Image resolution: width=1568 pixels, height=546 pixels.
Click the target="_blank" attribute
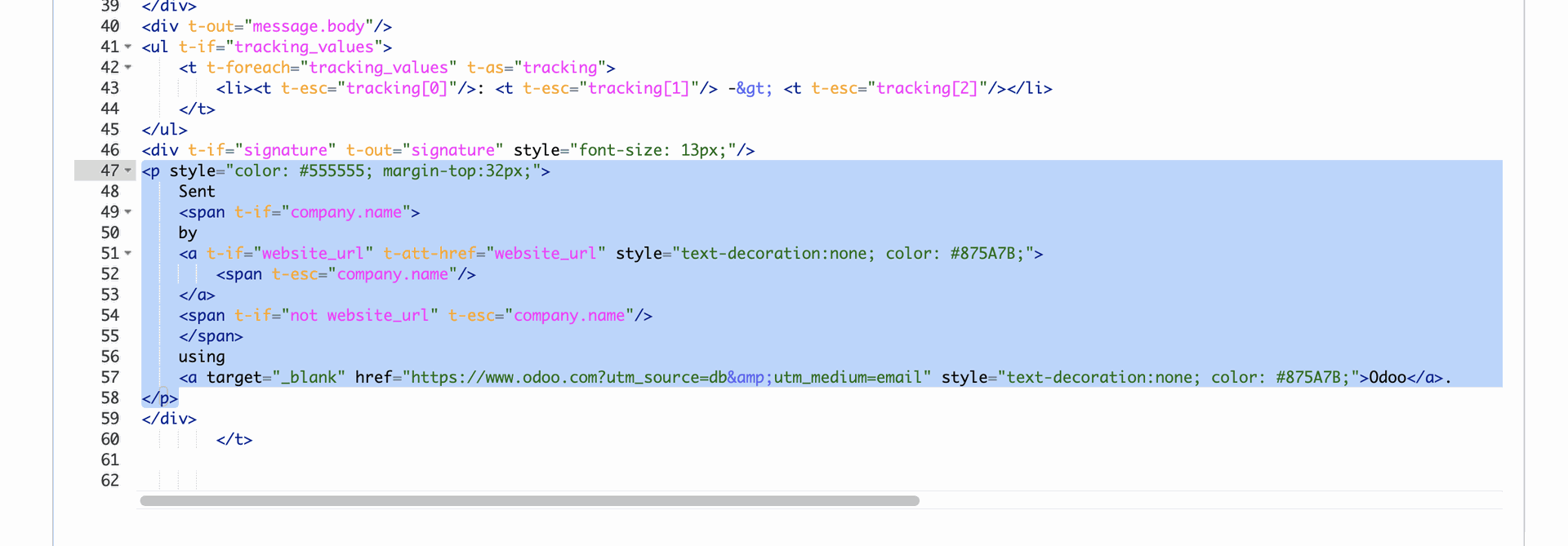tap(276, 377)
